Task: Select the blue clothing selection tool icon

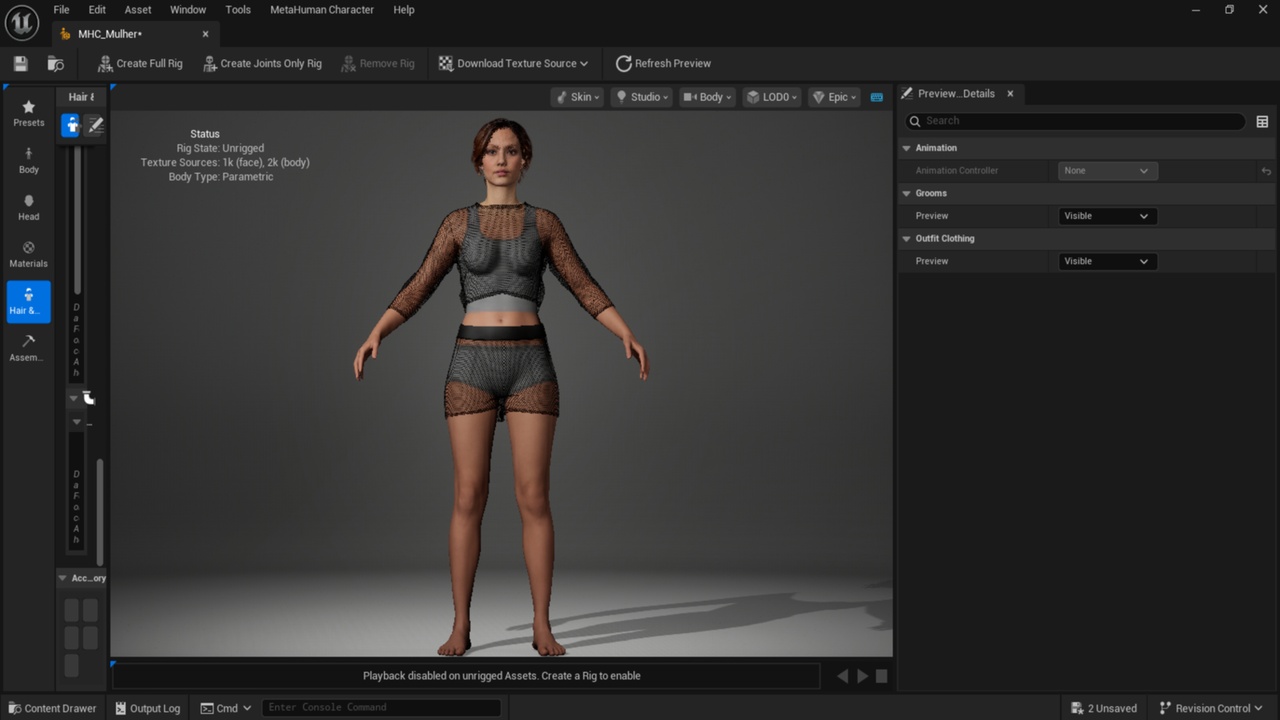Action: (x=71, y=125)
